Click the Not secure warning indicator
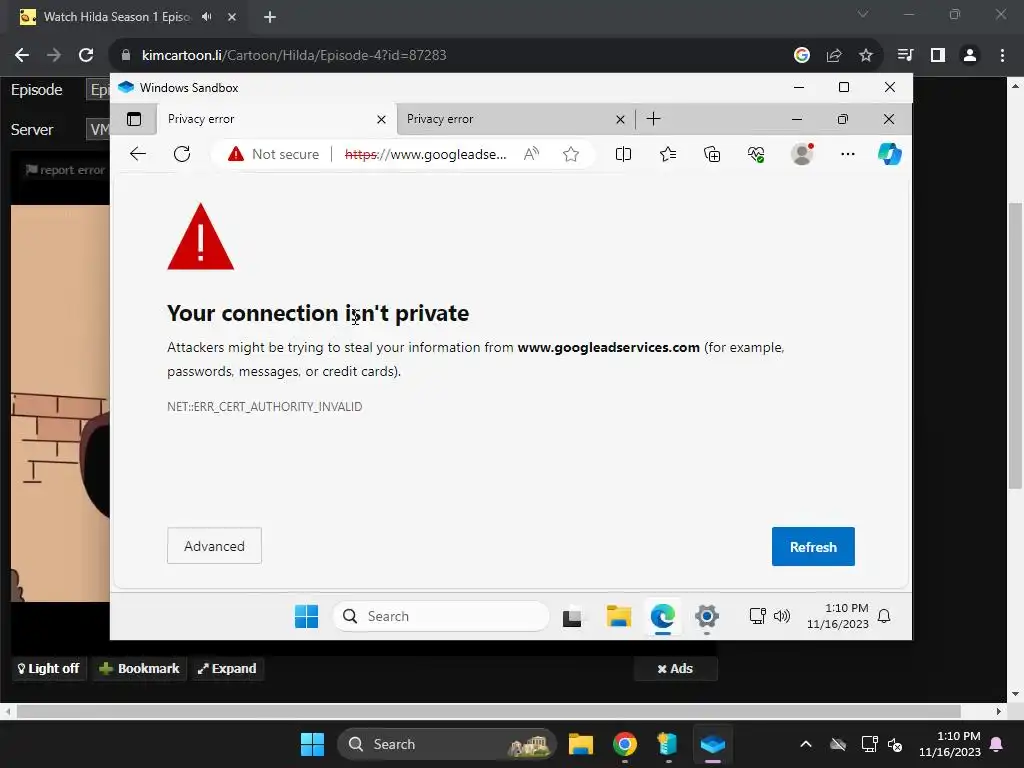The image size is (1024, 768). point(274,154)
